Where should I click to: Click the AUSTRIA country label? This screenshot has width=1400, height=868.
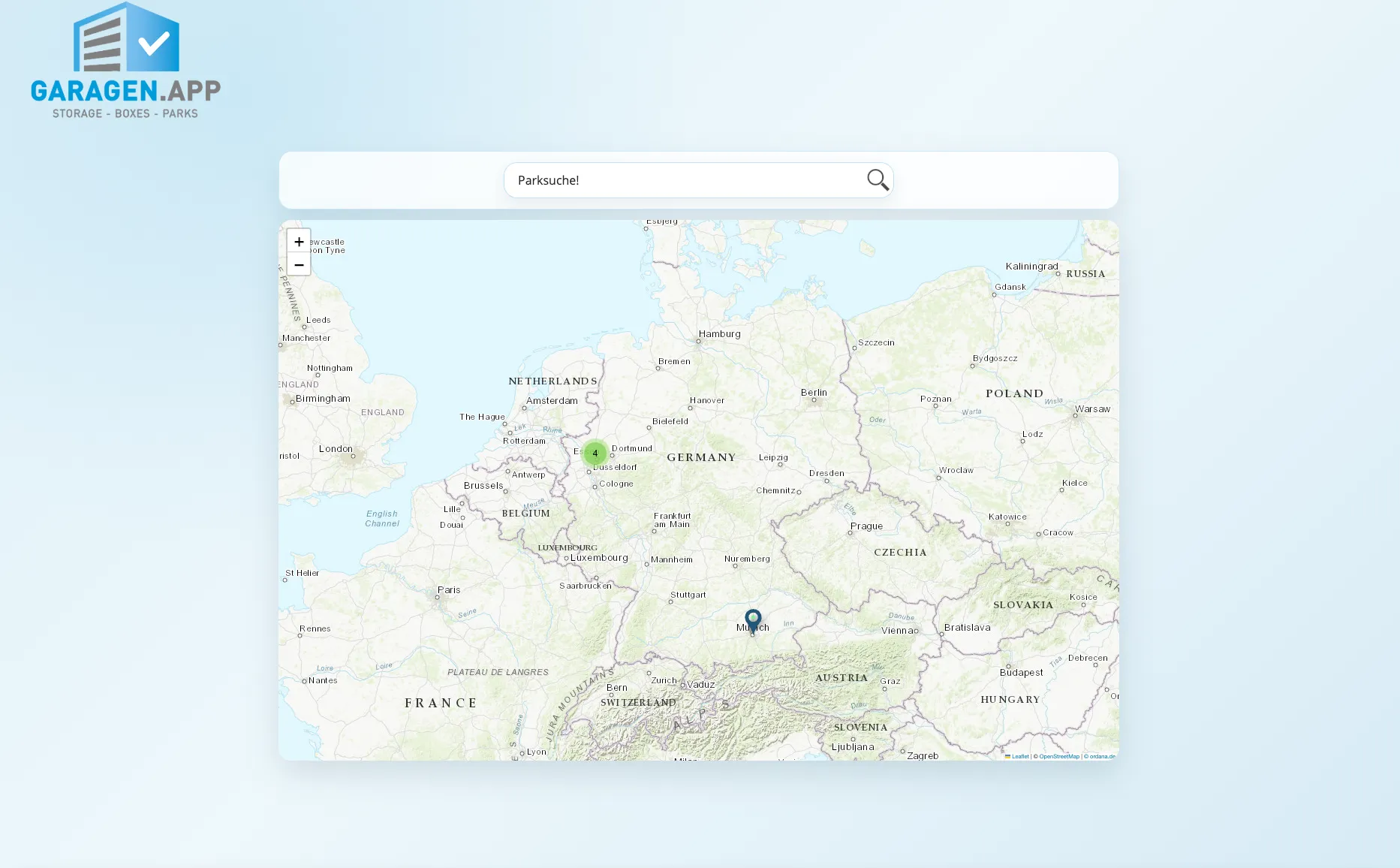point(842,678)
